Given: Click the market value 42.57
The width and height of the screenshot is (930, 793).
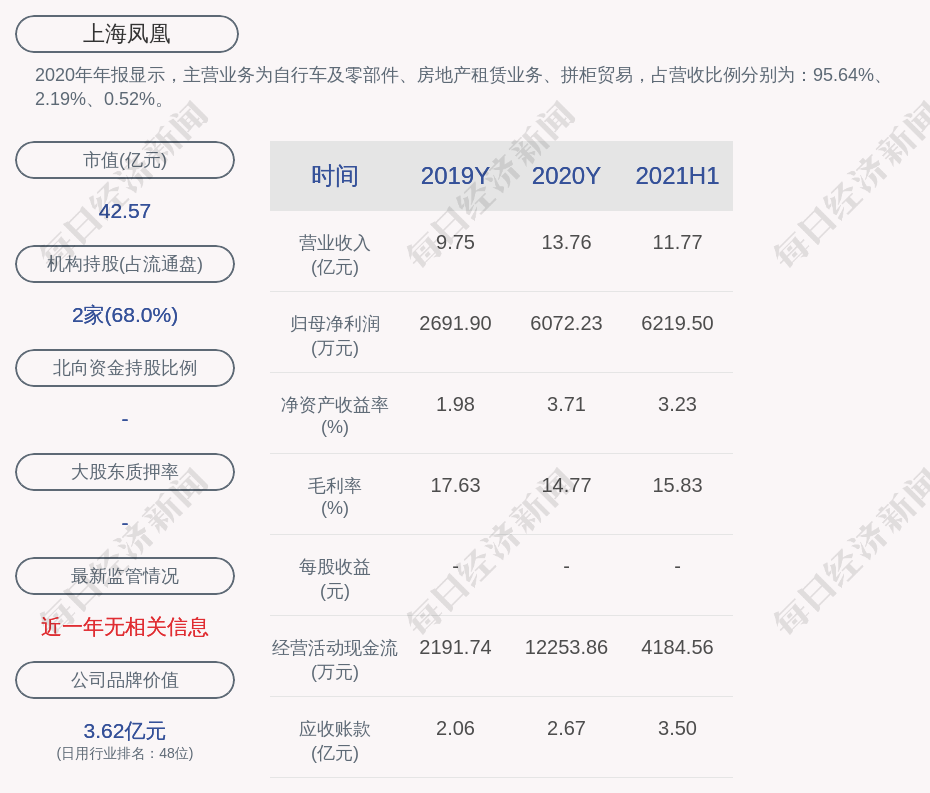Looking at the screenshot, I should (125, 211).
